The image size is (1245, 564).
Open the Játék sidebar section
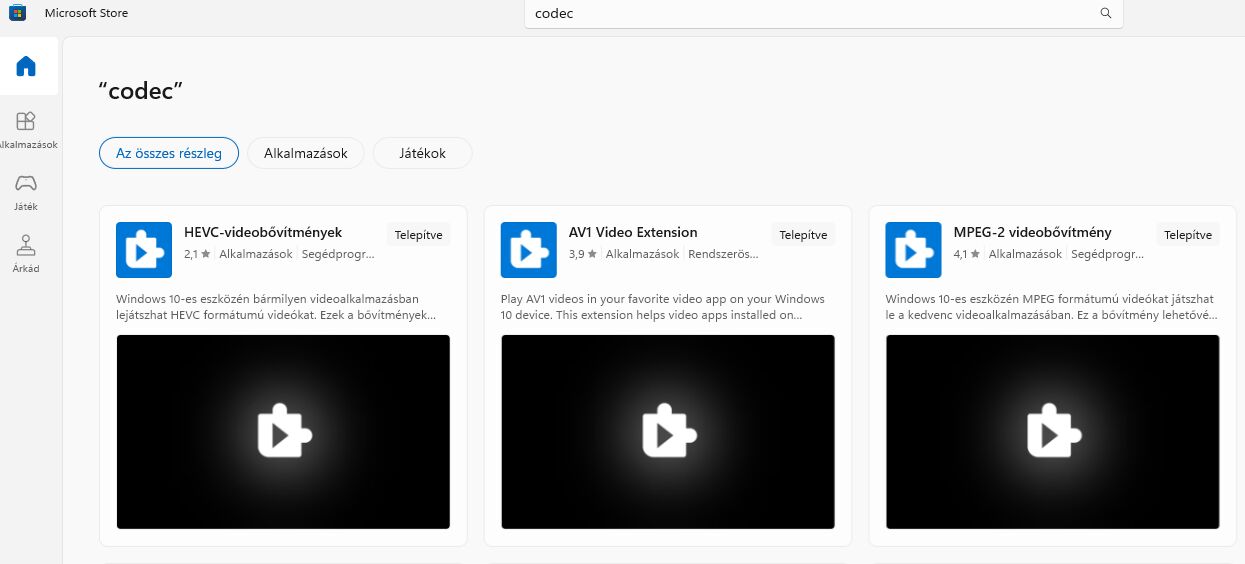pos(26,192)
